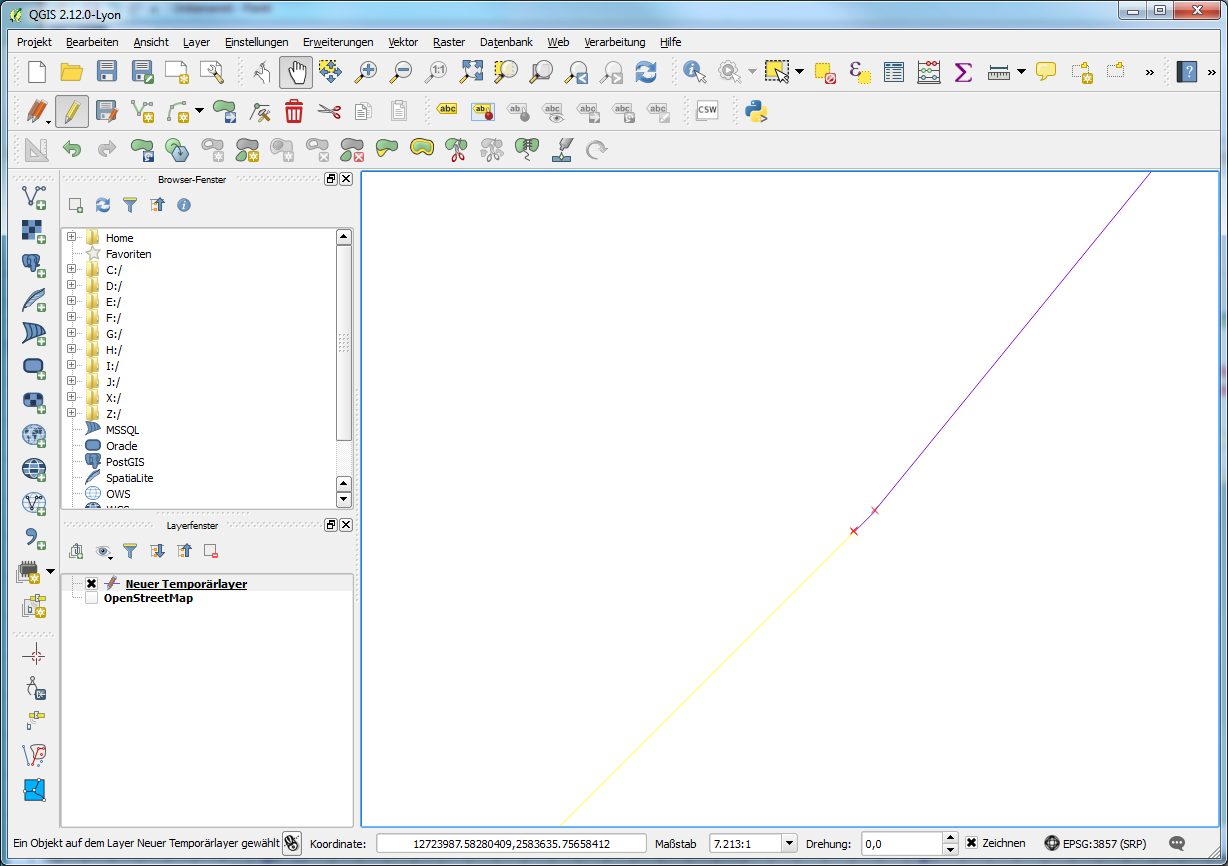Enable the OpenStreetMap layer checkbox
Viewport: 1228px width, 866px height.
coord(92,598)
